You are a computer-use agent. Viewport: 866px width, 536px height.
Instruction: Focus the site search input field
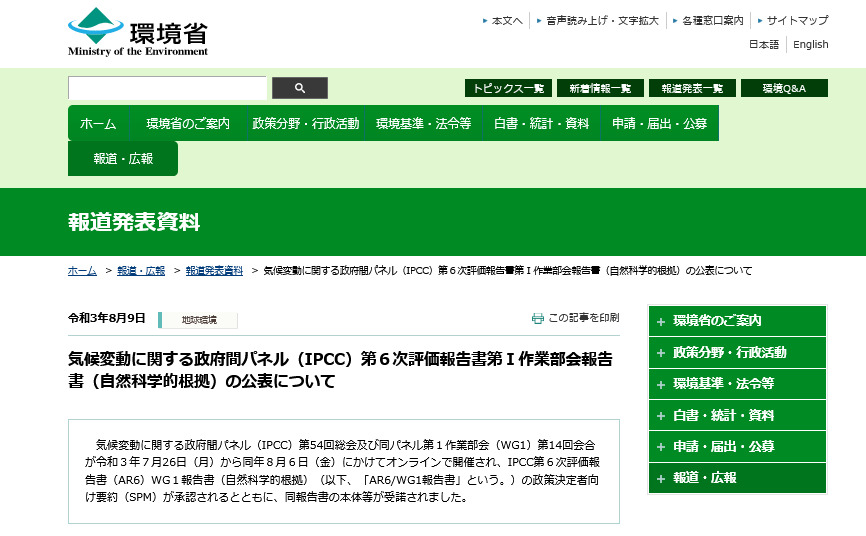[x=167, y=88]
